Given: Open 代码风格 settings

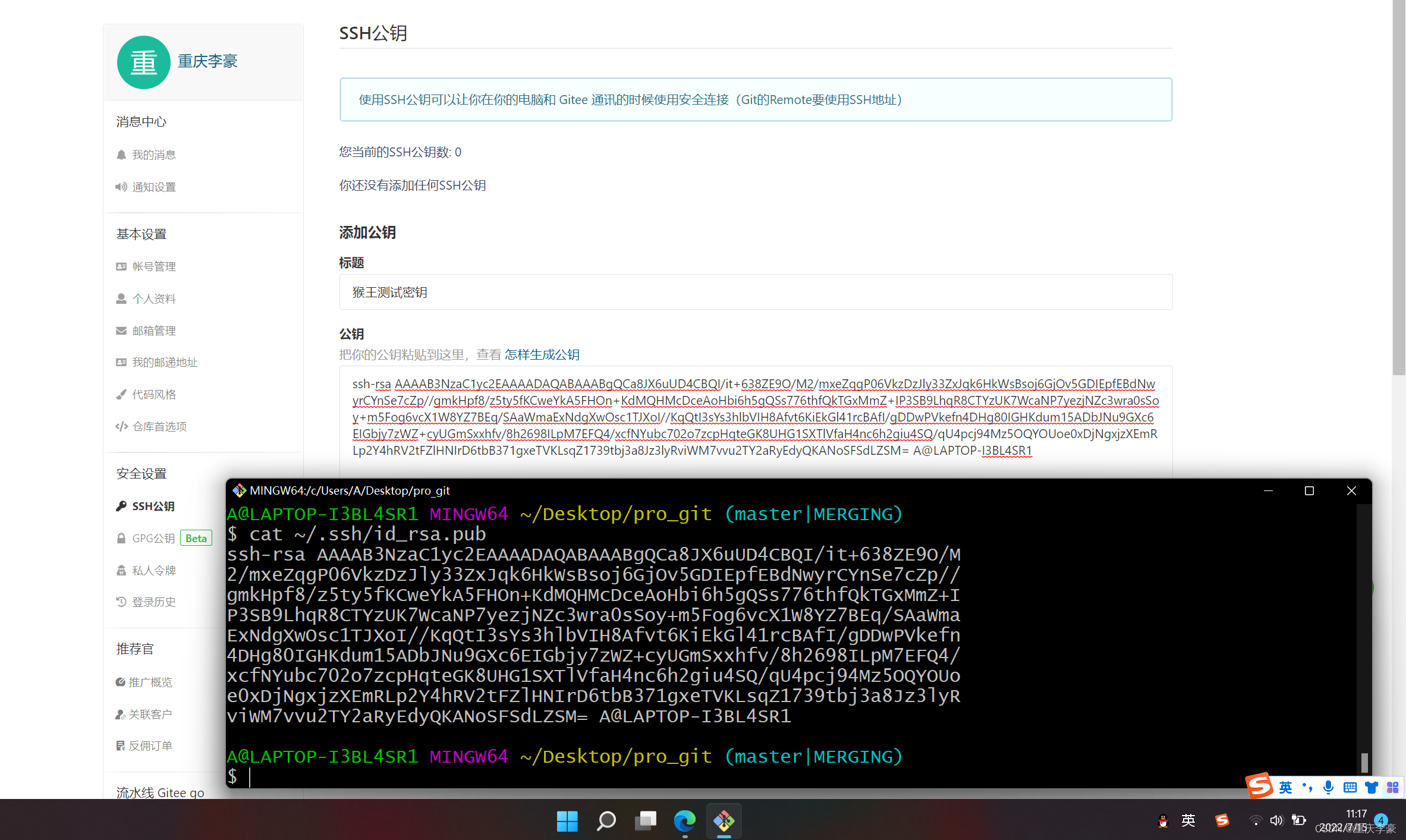Looking at the screenshot, I should tap(154, 394).
